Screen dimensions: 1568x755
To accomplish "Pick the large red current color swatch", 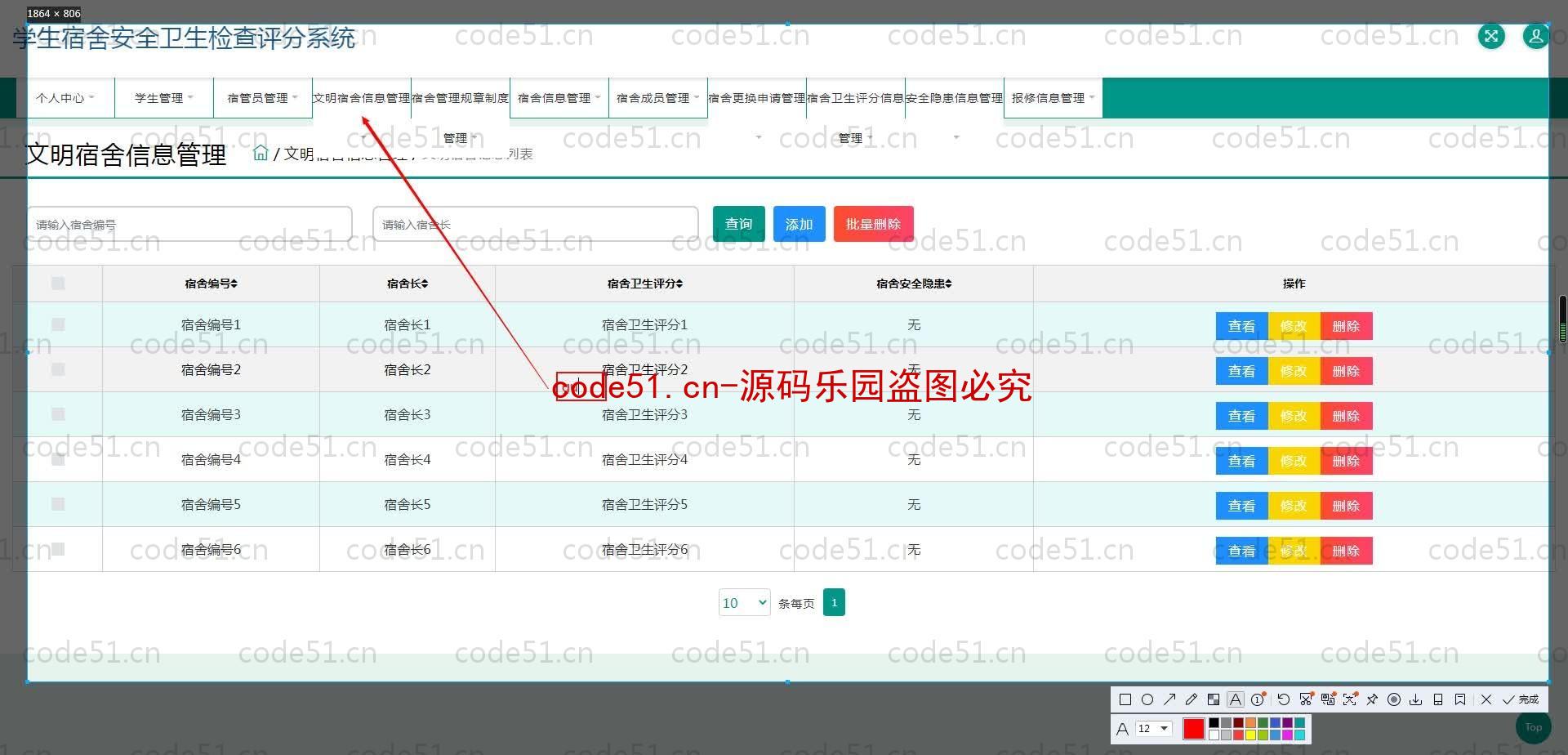I will 1193,729.
